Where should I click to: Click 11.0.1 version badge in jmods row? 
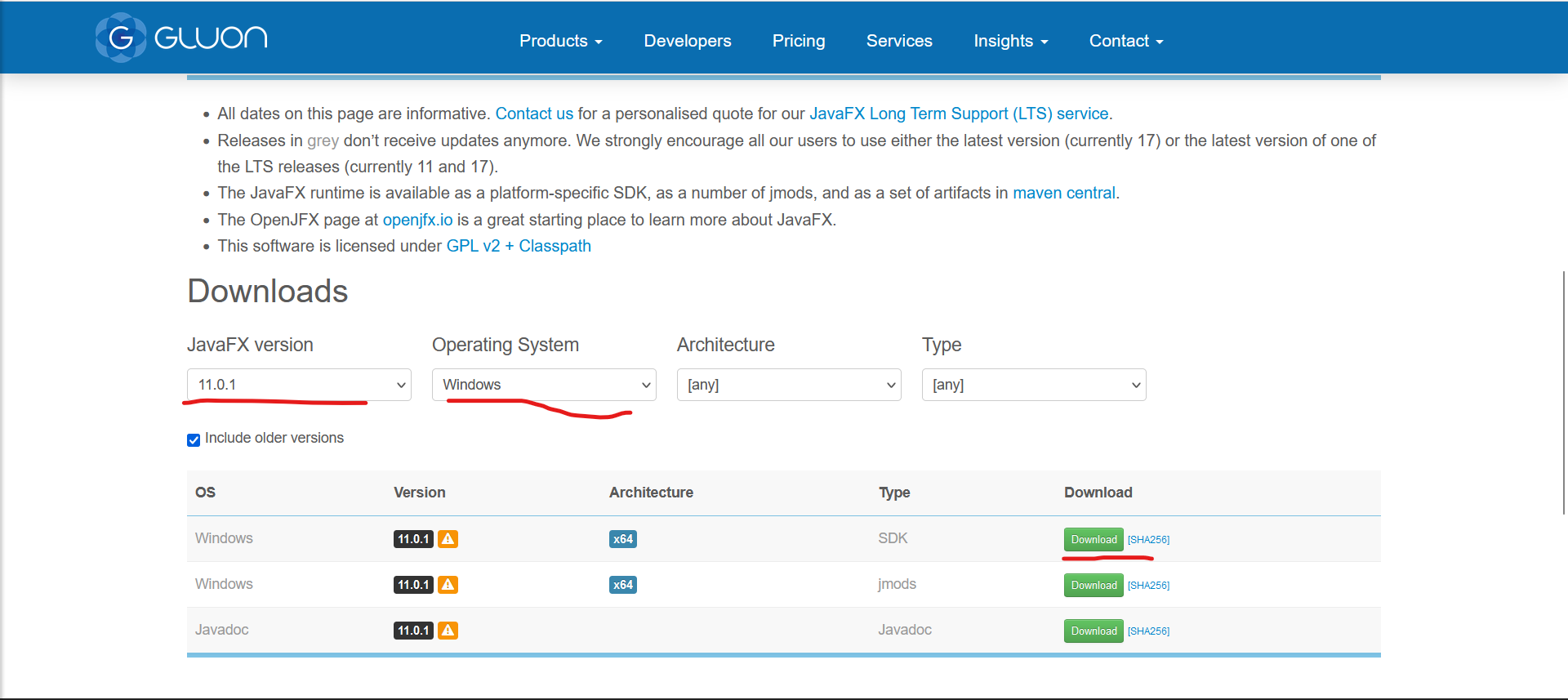413,585
